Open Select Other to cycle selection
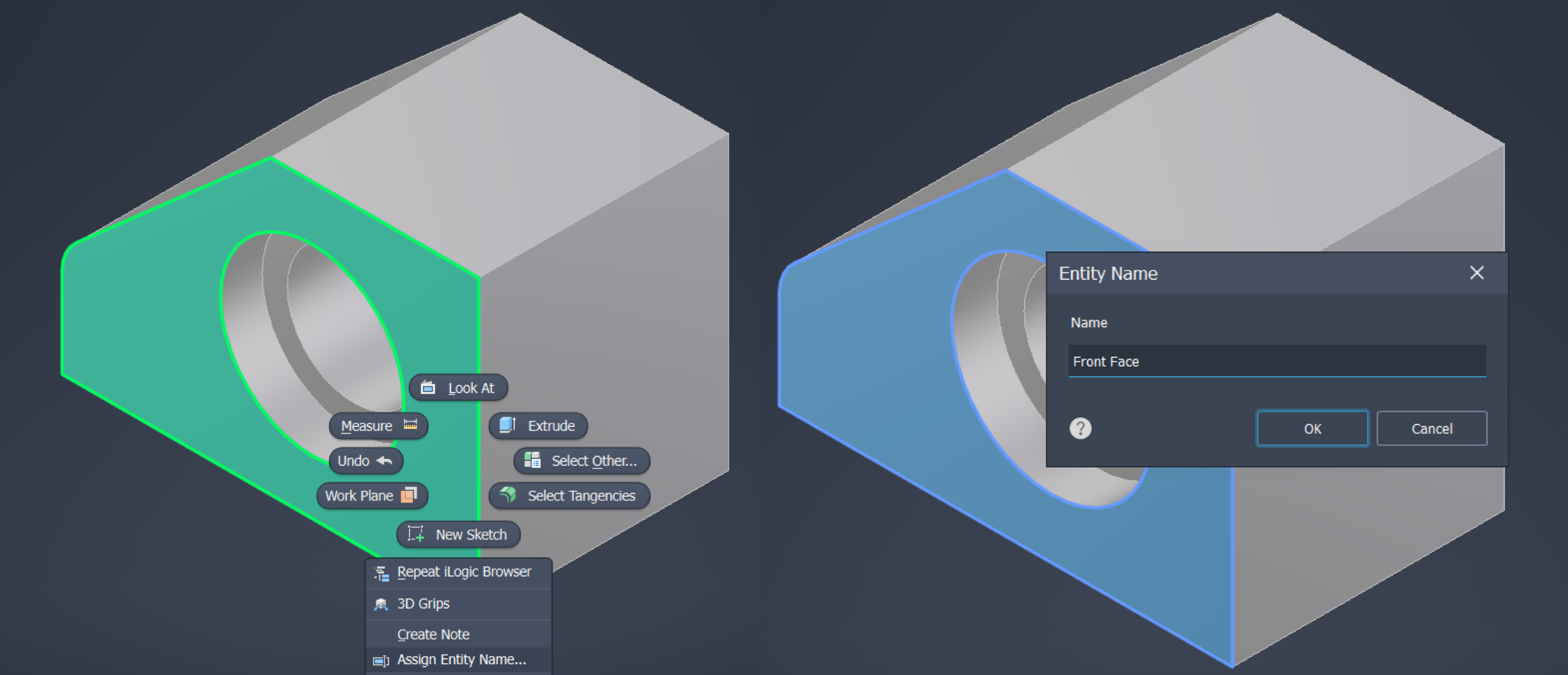This screenshot has height=675, width=1568. coord(581,461)
